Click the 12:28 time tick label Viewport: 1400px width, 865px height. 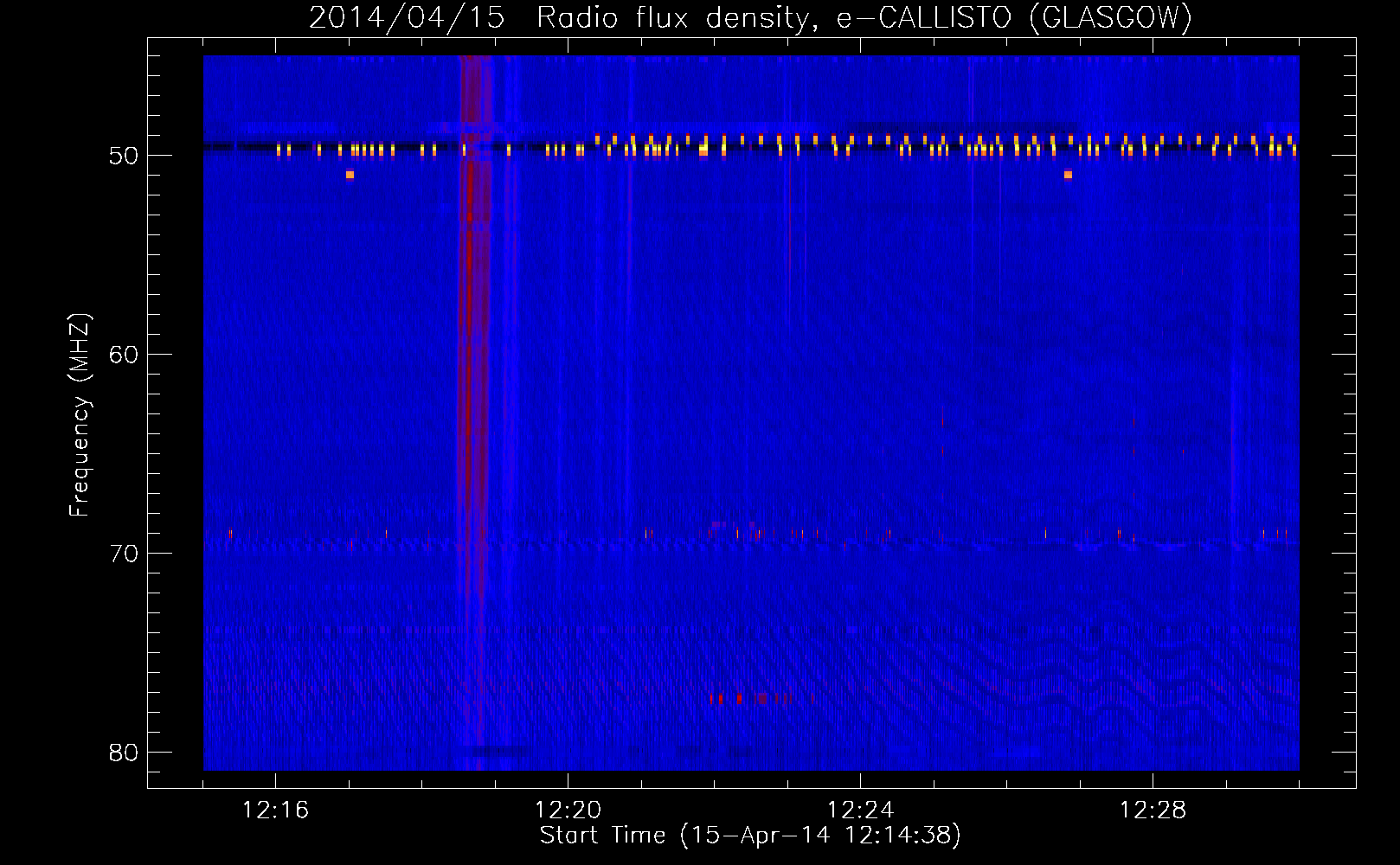click(1153, 811)
